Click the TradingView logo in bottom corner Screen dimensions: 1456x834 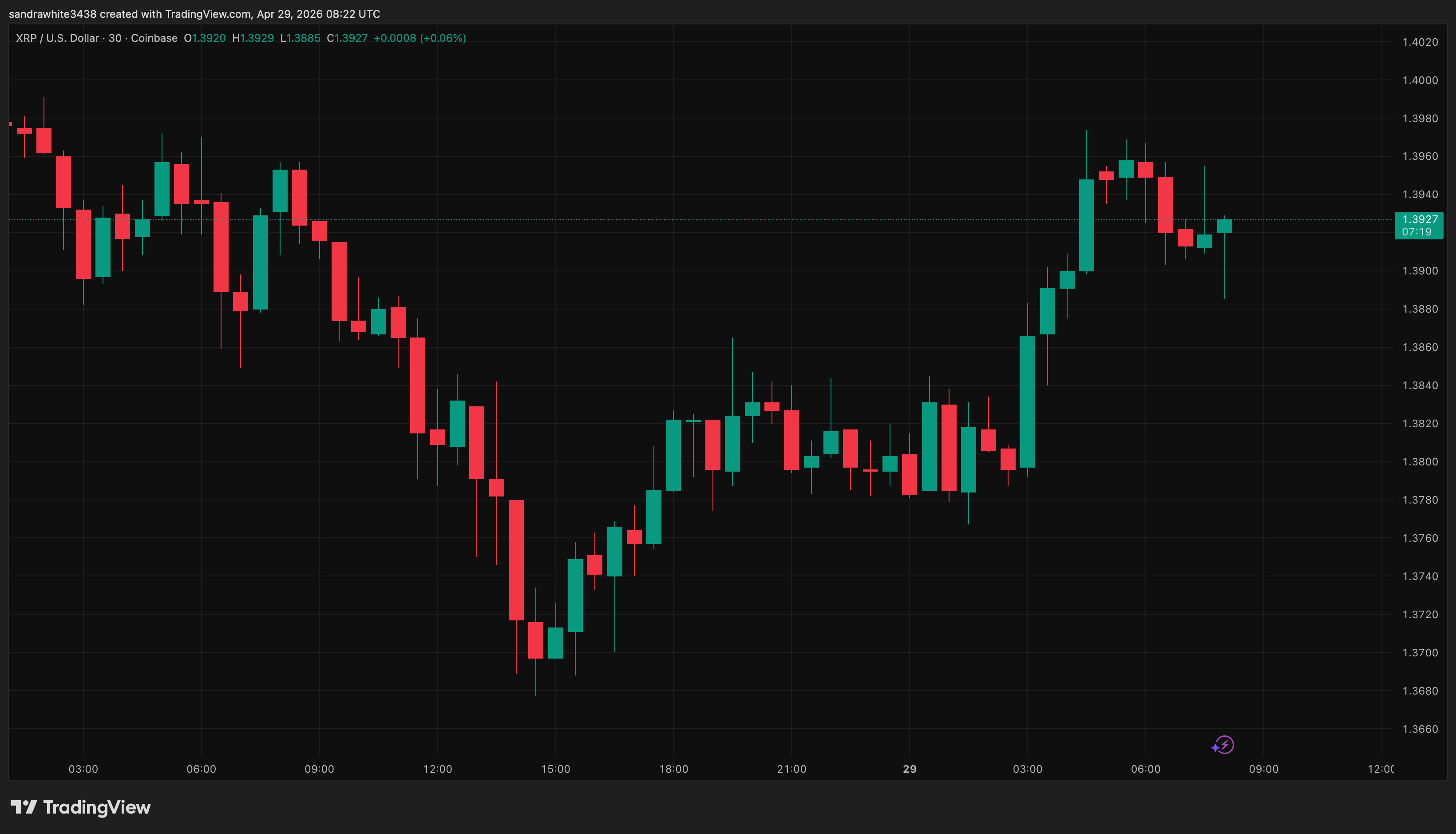click(x=80, y=808)
